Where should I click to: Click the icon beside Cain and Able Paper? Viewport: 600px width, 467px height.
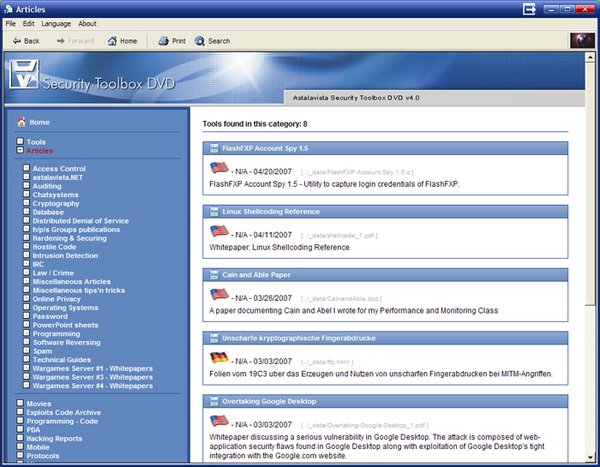pos(213,274)
